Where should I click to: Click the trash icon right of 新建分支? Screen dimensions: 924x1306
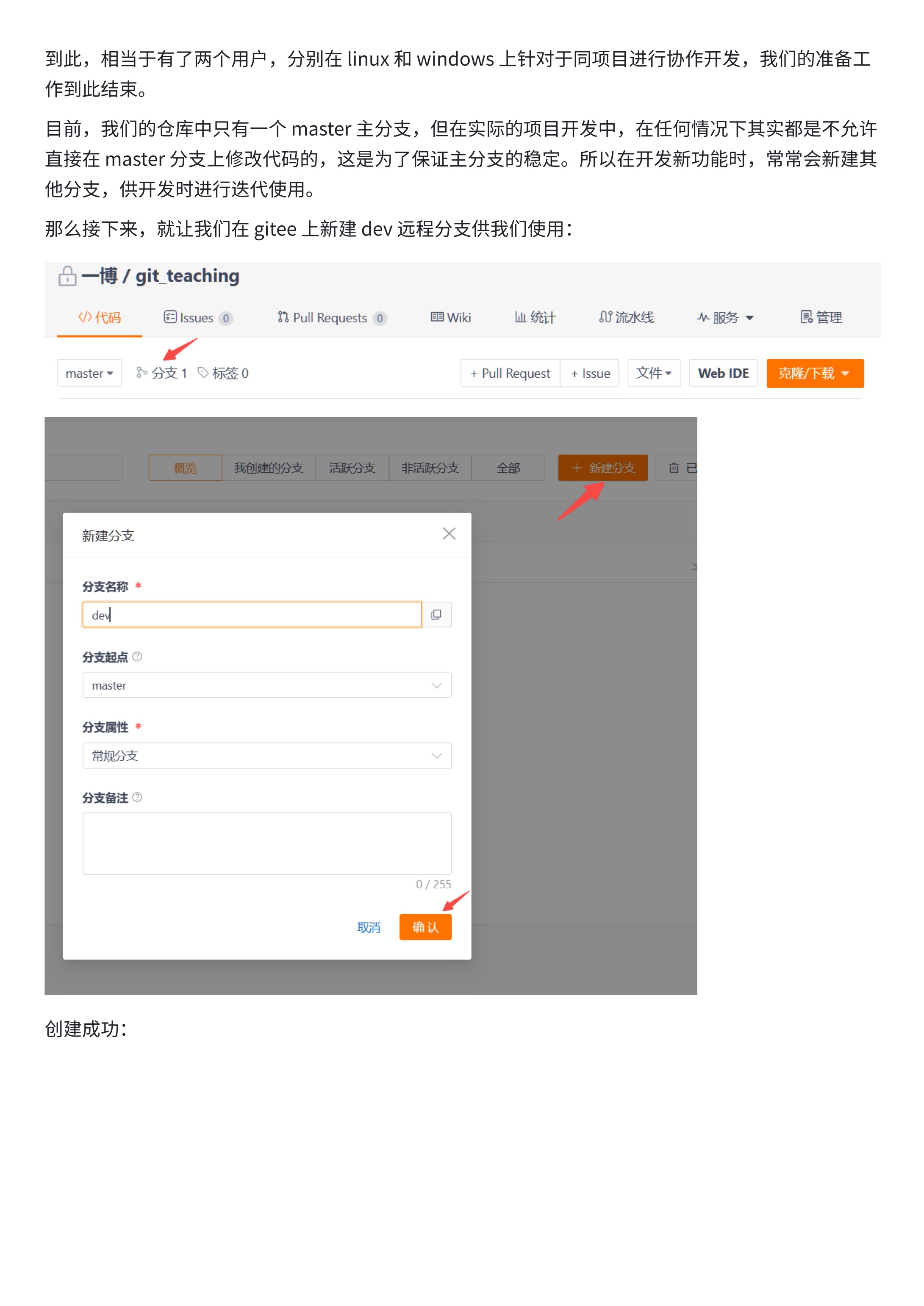point(674,468)
